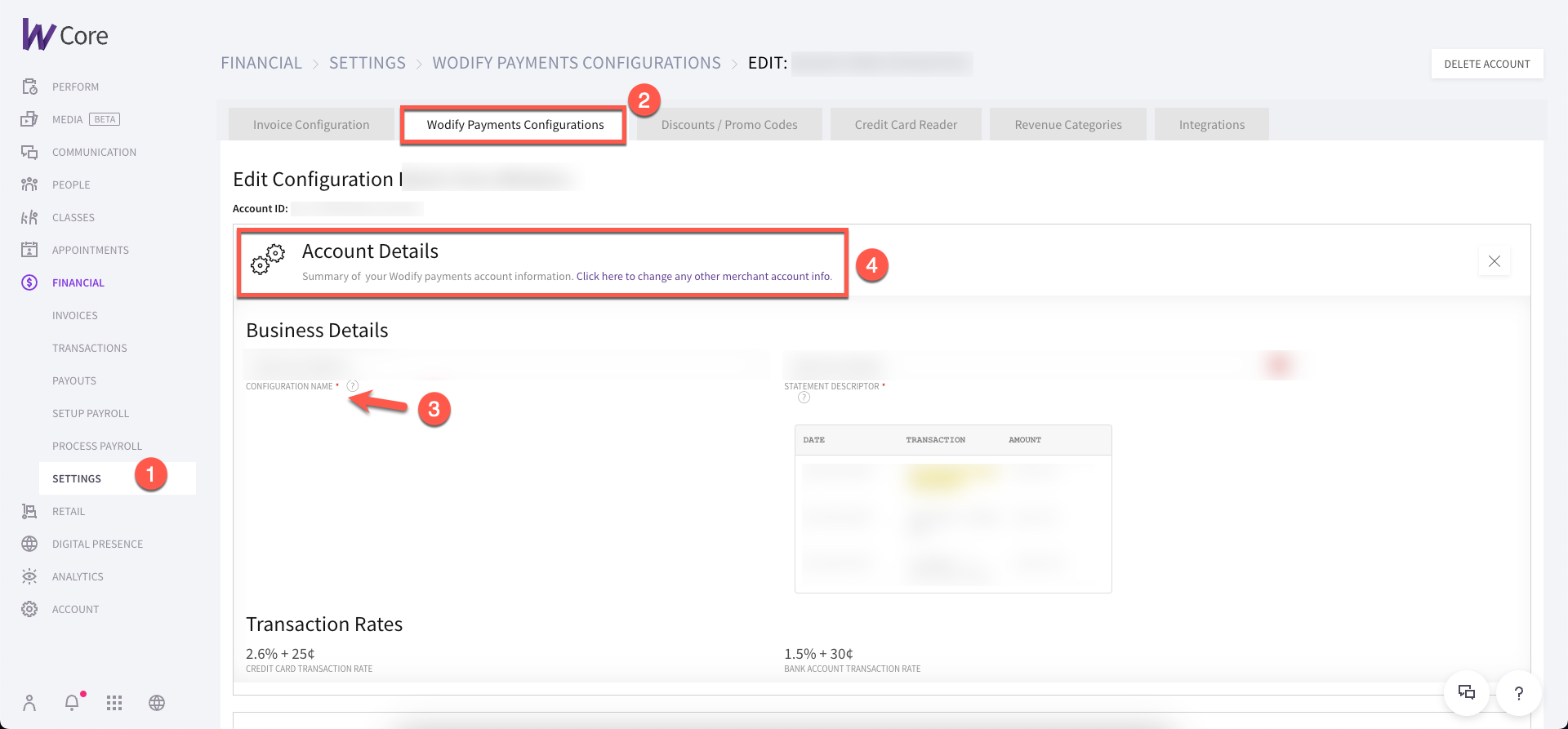Open the Media menu label
The image size is (1568, 729).
click(x=68, y=119)
